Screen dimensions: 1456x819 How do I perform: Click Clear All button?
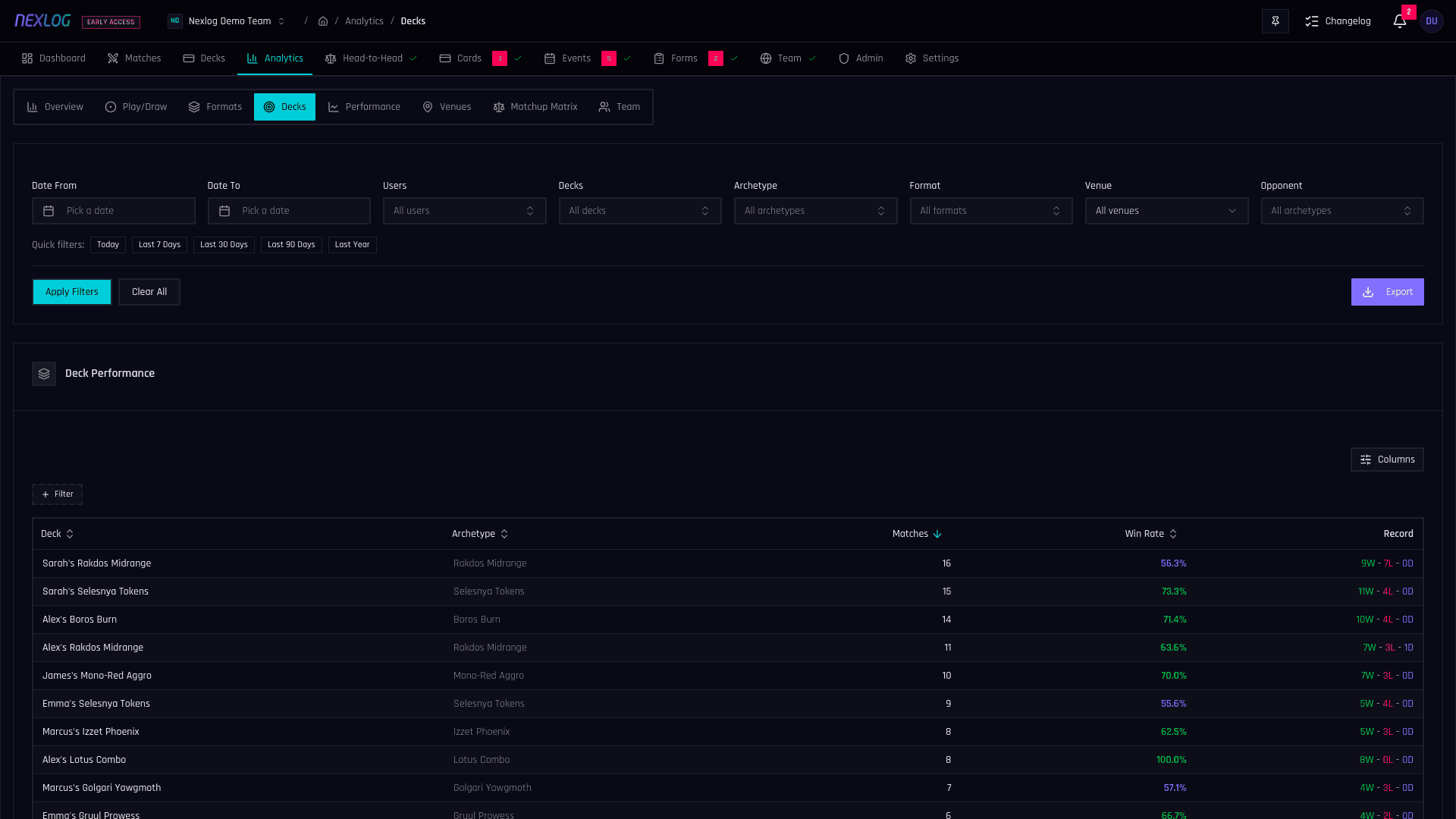(149, 292)
